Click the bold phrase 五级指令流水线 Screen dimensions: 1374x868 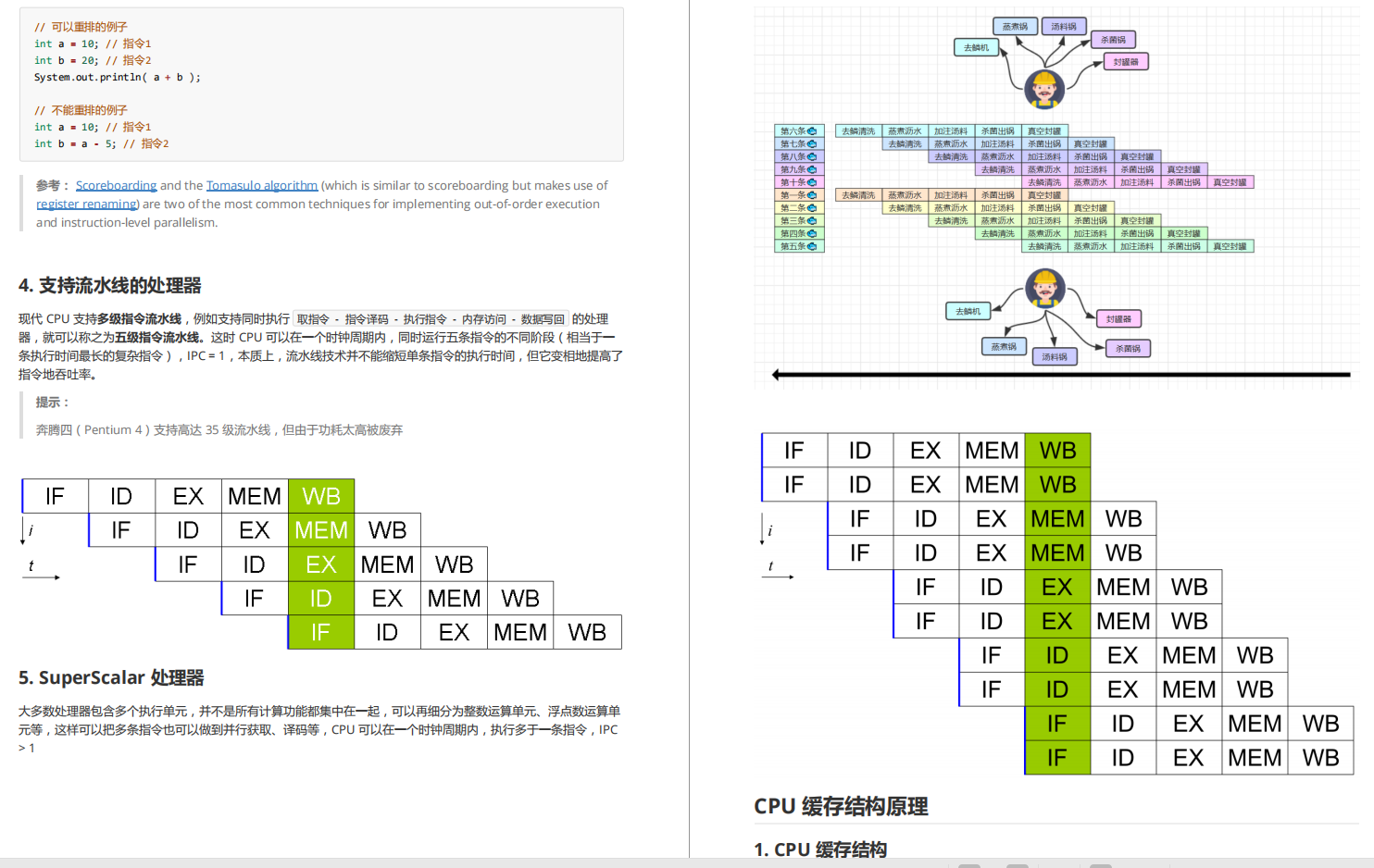tap(156, 338)
